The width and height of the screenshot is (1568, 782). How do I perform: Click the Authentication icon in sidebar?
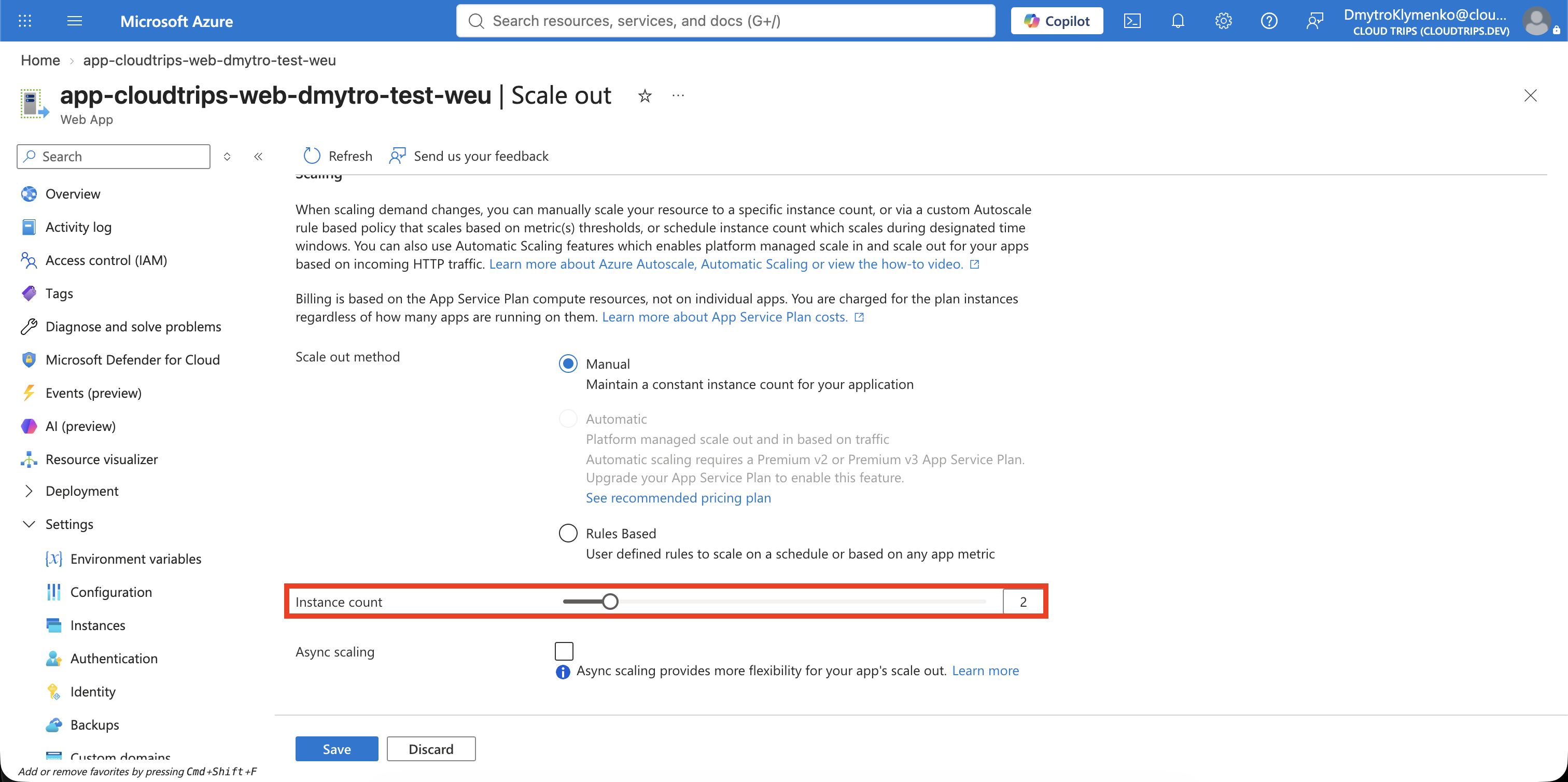point(53,659)
